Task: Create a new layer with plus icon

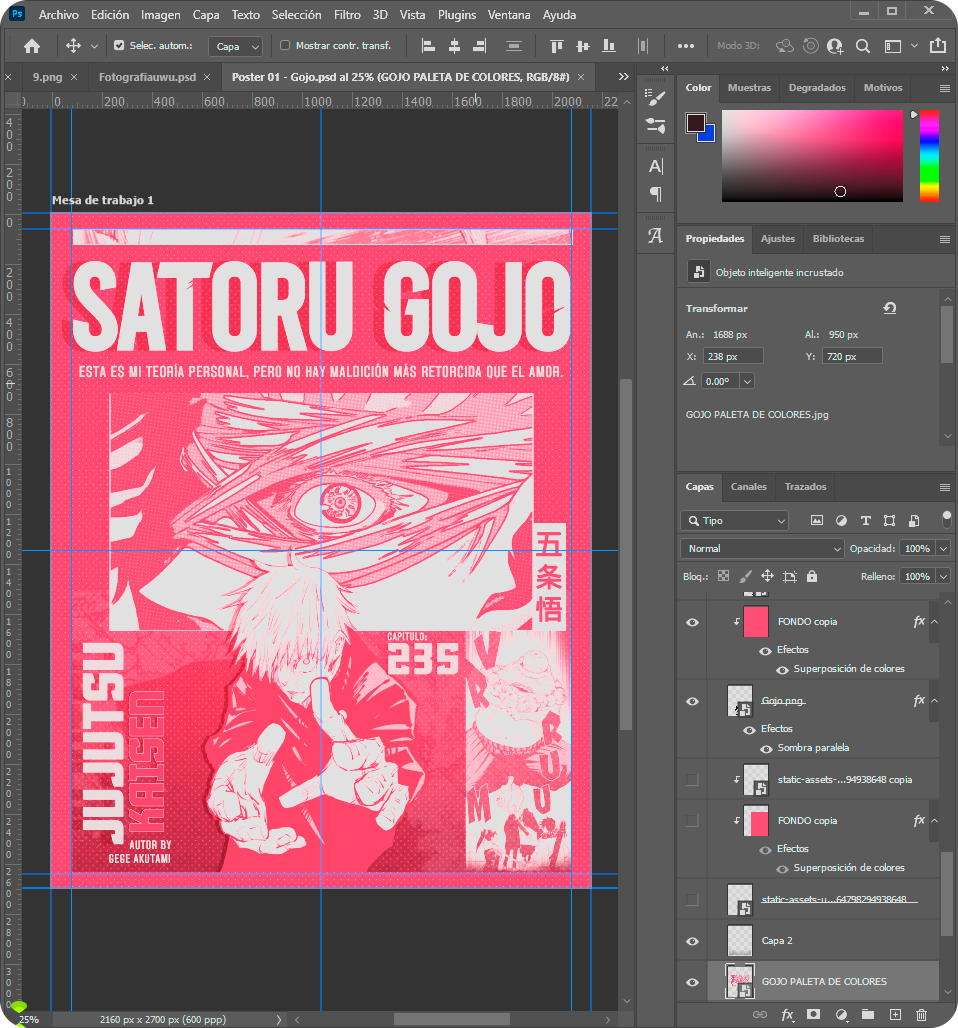Action: [x=895, y=1014]
